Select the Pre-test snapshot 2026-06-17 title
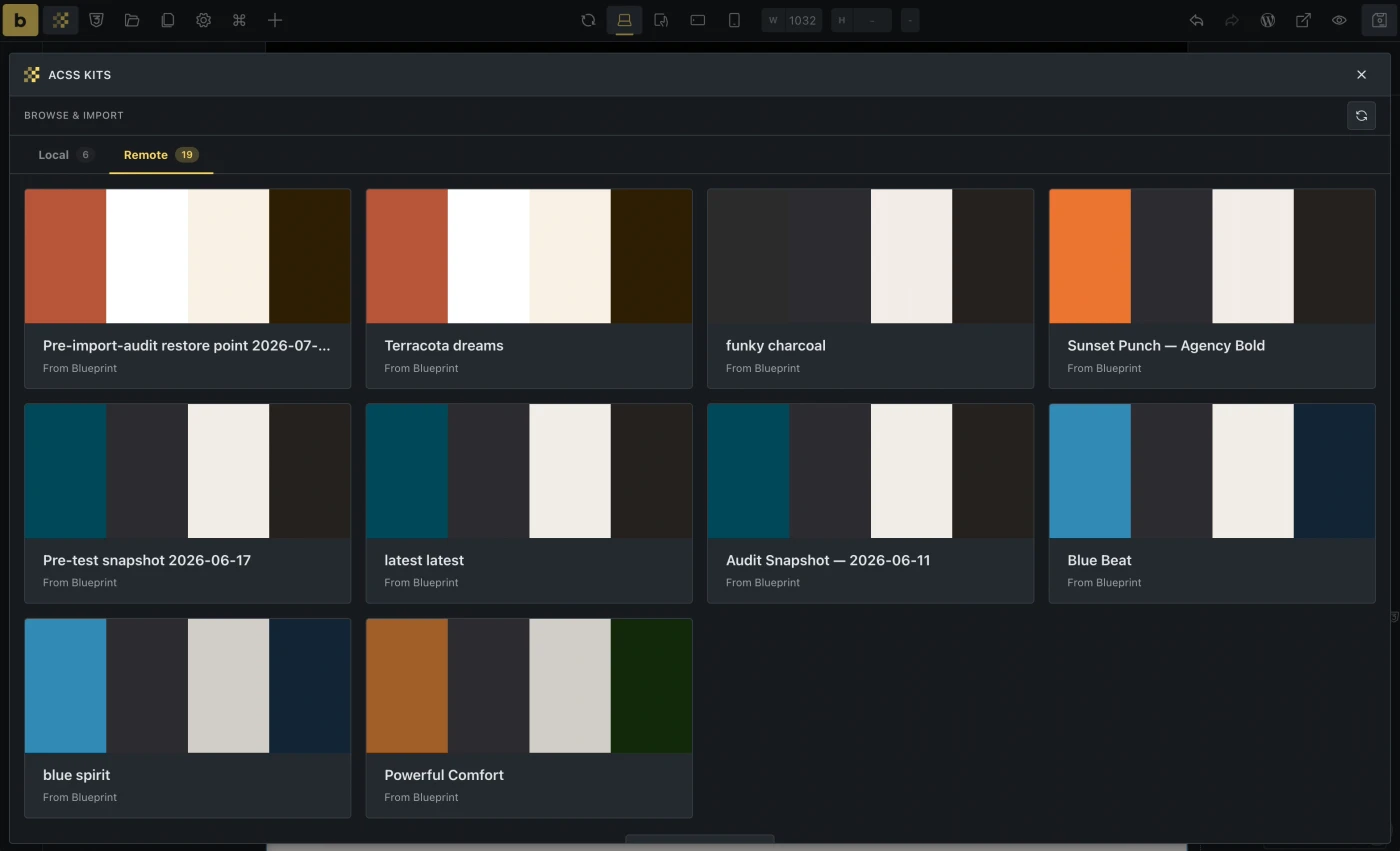 [x=147, y=561]
